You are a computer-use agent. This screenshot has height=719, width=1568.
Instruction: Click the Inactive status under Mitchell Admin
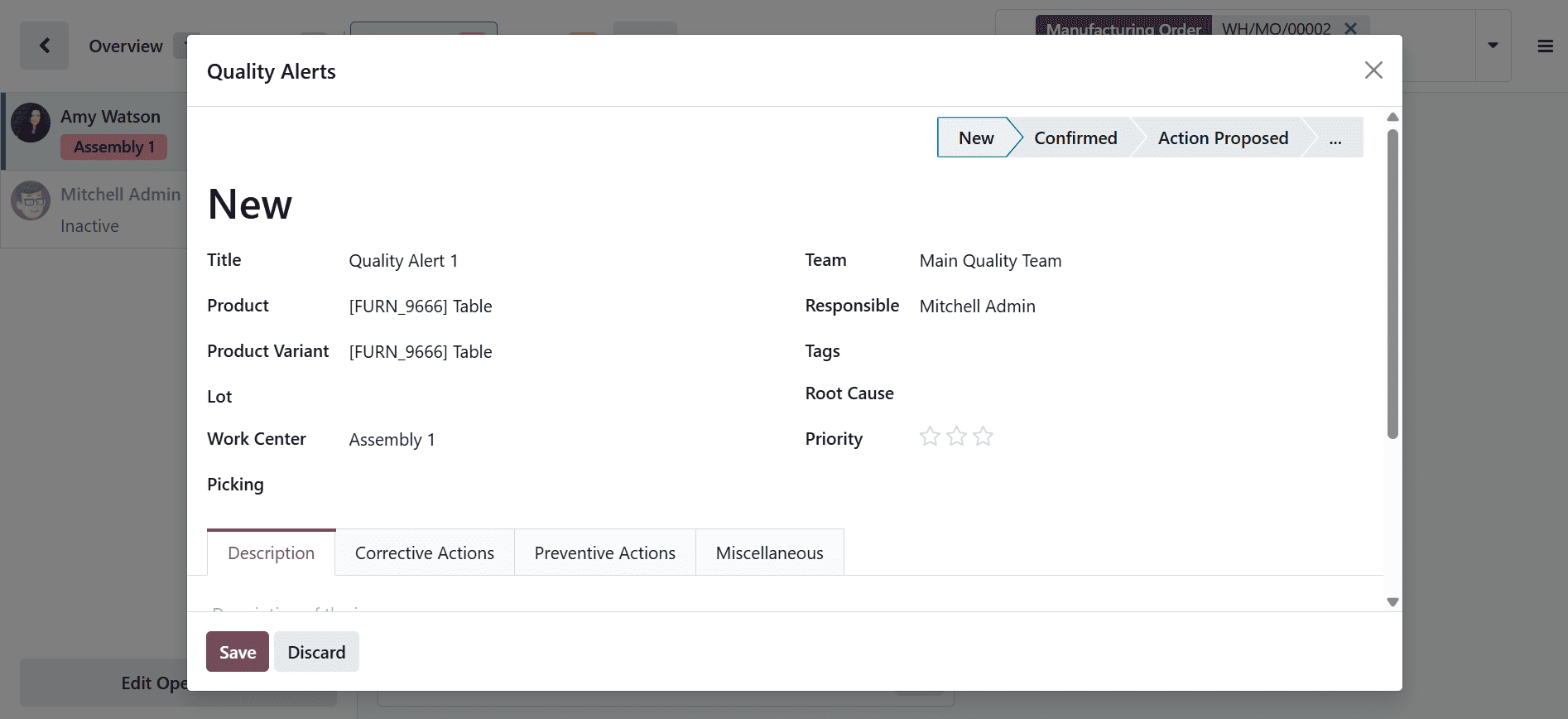click(x=89, y=226)
